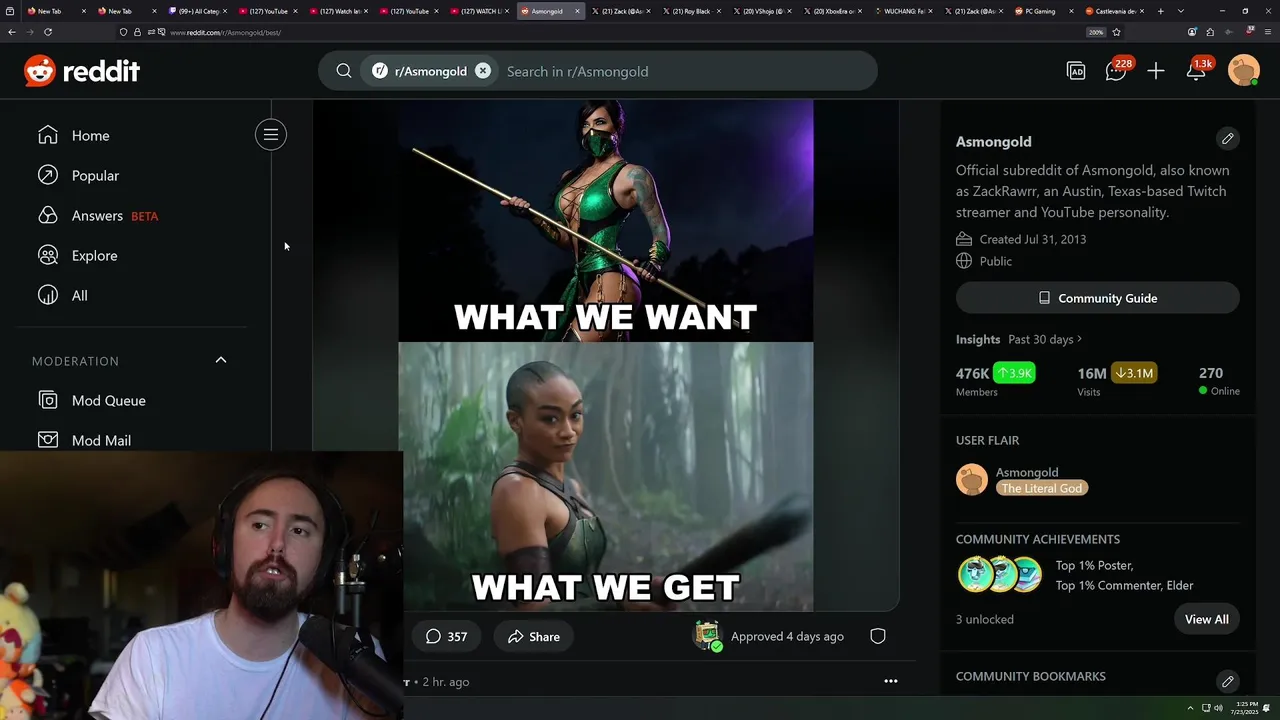Click The Literal God flair tag
1280x720 pixels.
point(1042,488)
